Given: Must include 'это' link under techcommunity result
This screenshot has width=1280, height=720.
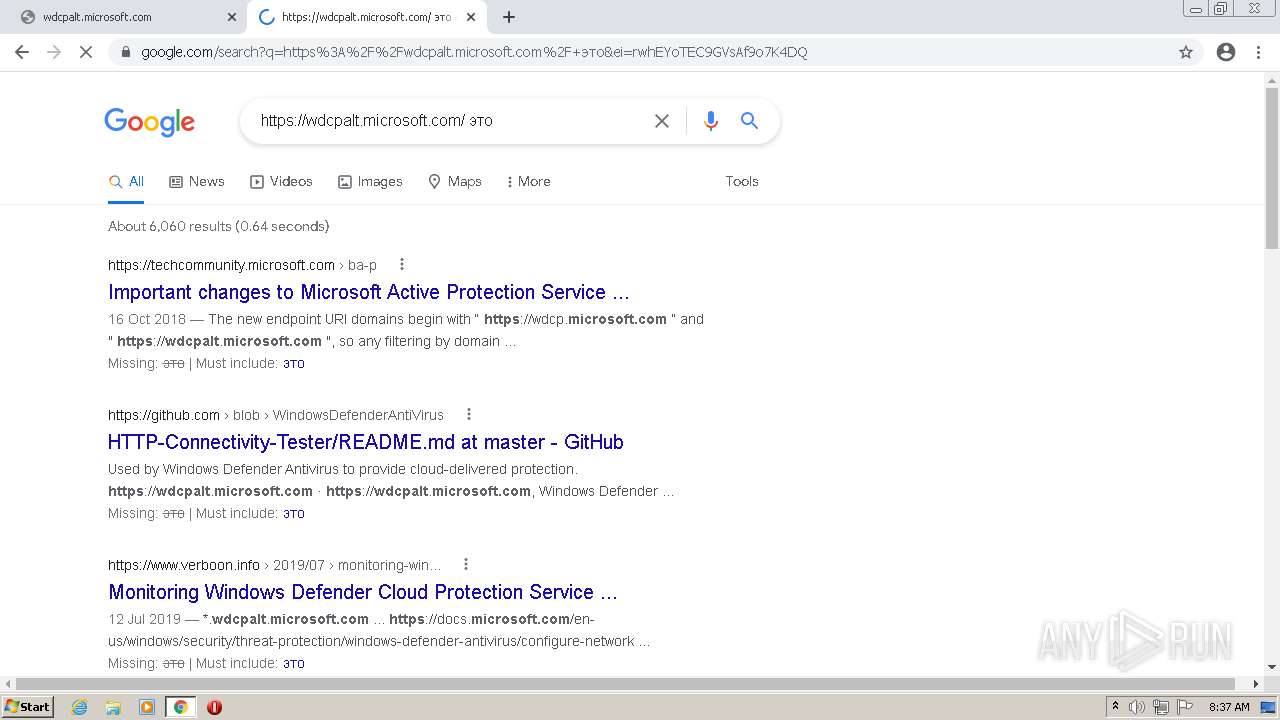Looking at the screenshot, I should pyautogui.click(x=294, y=364).
